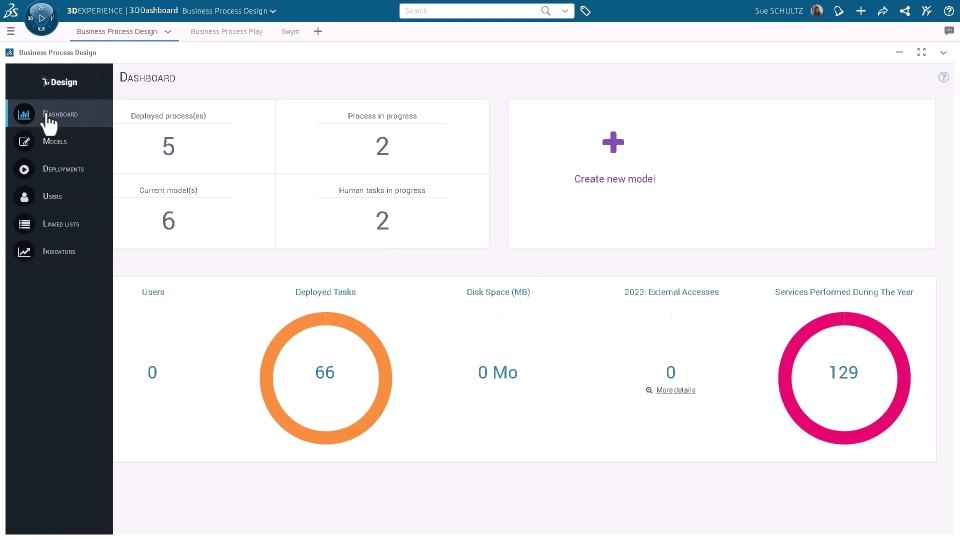The height and width of the screenshot is (540, 960).
Task: Add a new tab with plus icon
Action: 318,31
